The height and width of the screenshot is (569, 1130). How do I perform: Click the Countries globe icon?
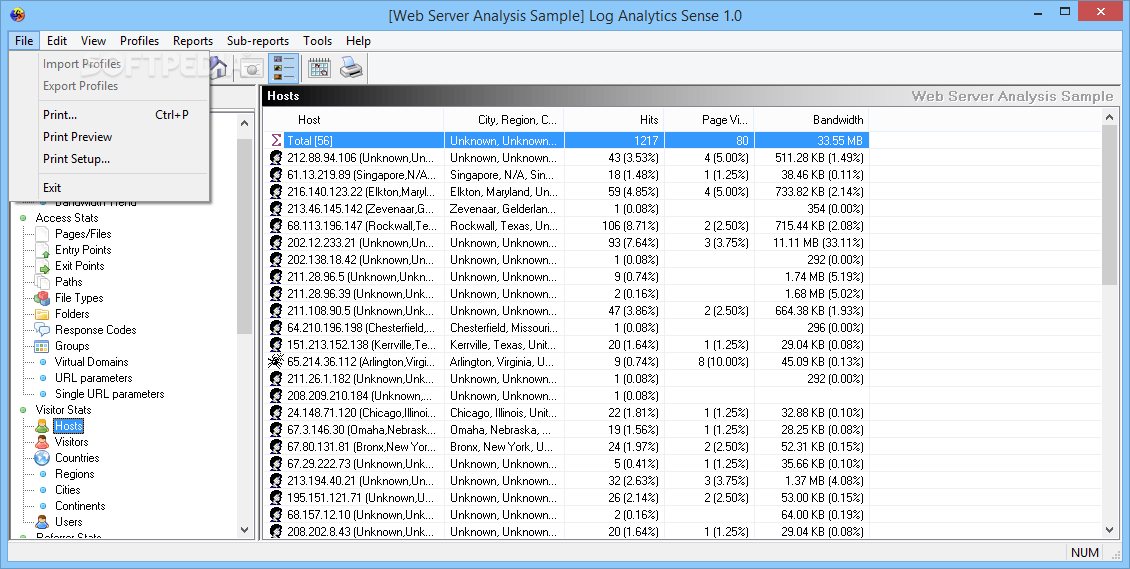pyautogui.click(x=43, y=458)
